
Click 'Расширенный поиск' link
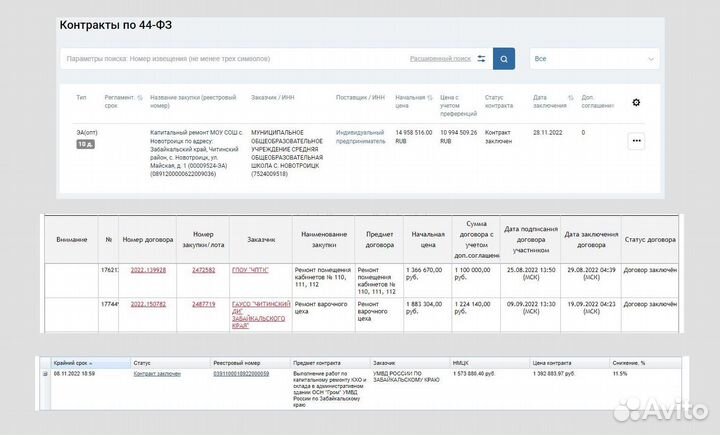440,59
